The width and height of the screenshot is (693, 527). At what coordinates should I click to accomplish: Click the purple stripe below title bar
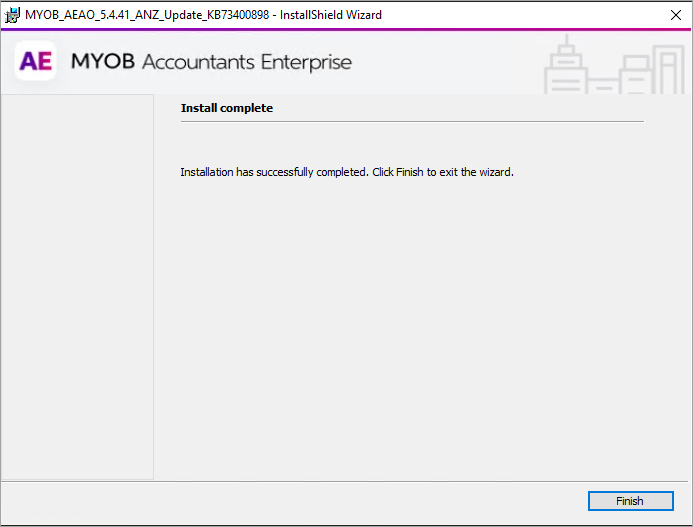tap(346, 29)
